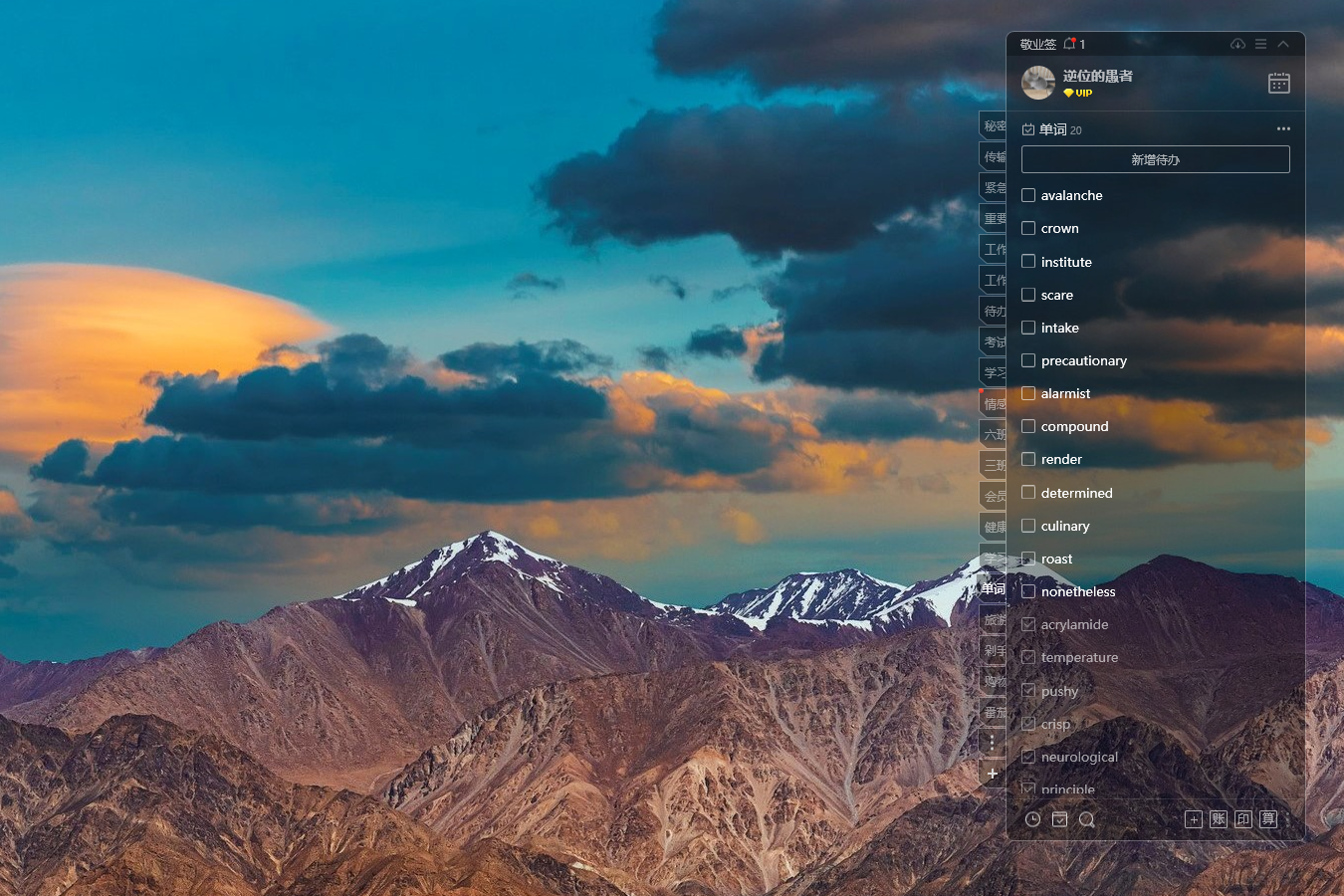Check the avalanche checkbox
The height and width of the screenshot is (896, 1344).
click(1028, 195)
